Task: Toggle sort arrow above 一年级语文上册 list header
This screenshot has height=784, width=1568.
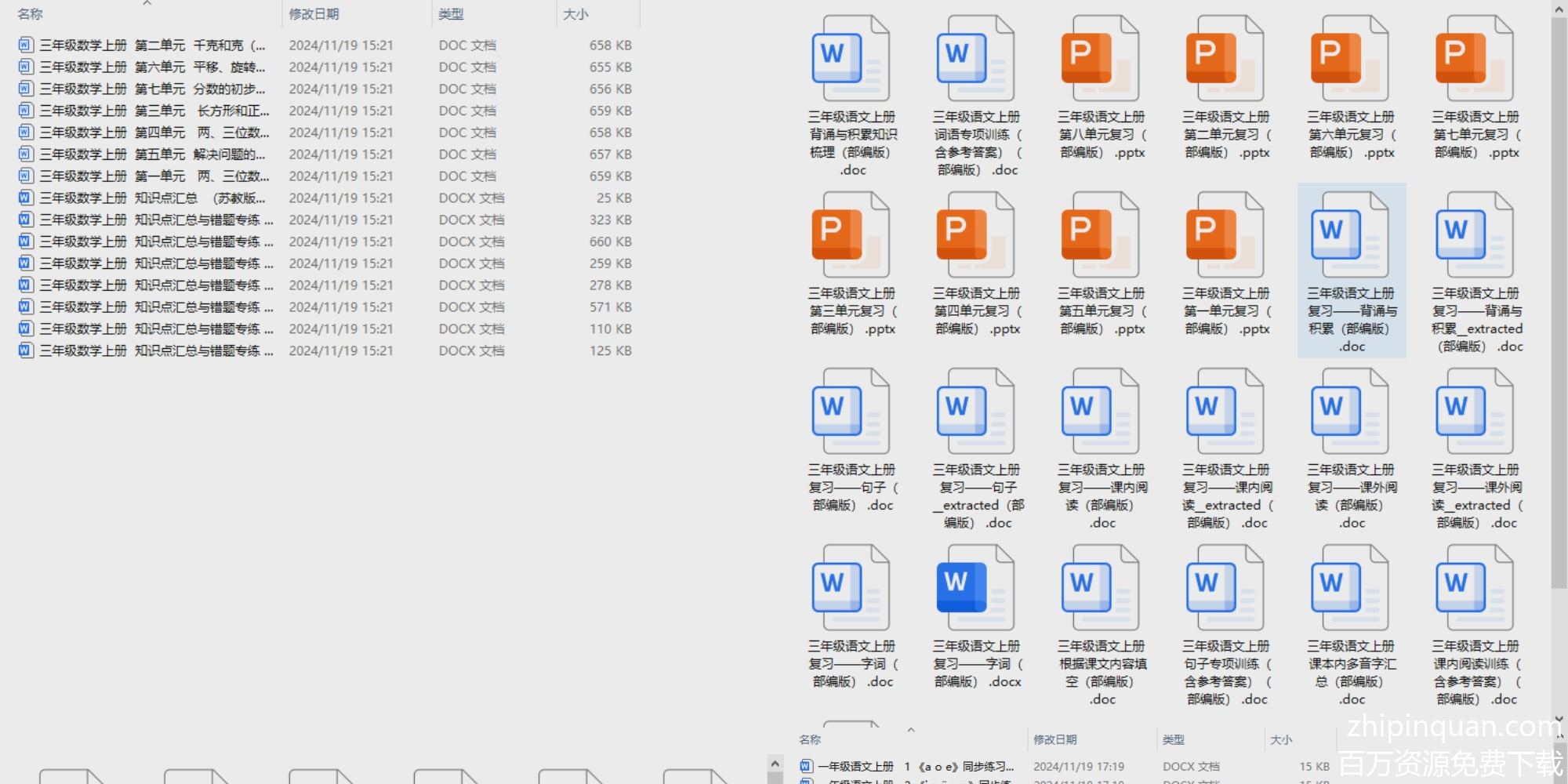Action: click(x=911, y=730)
